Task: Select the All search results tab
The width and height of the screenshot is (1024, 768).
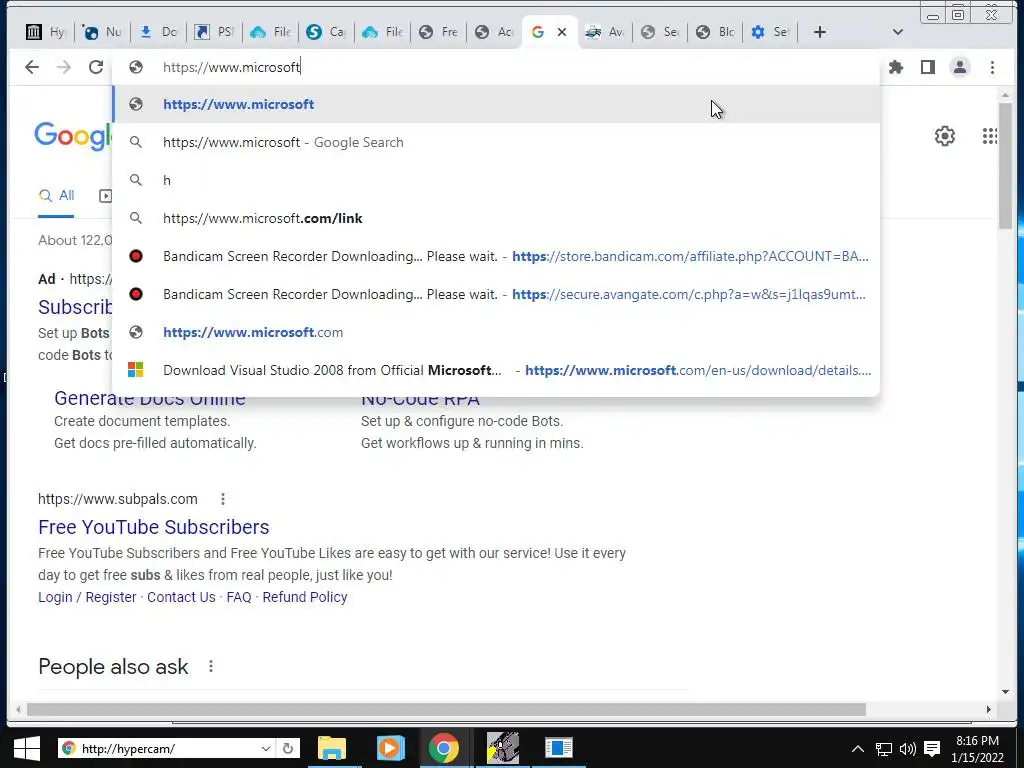Action: click(56, 195)
